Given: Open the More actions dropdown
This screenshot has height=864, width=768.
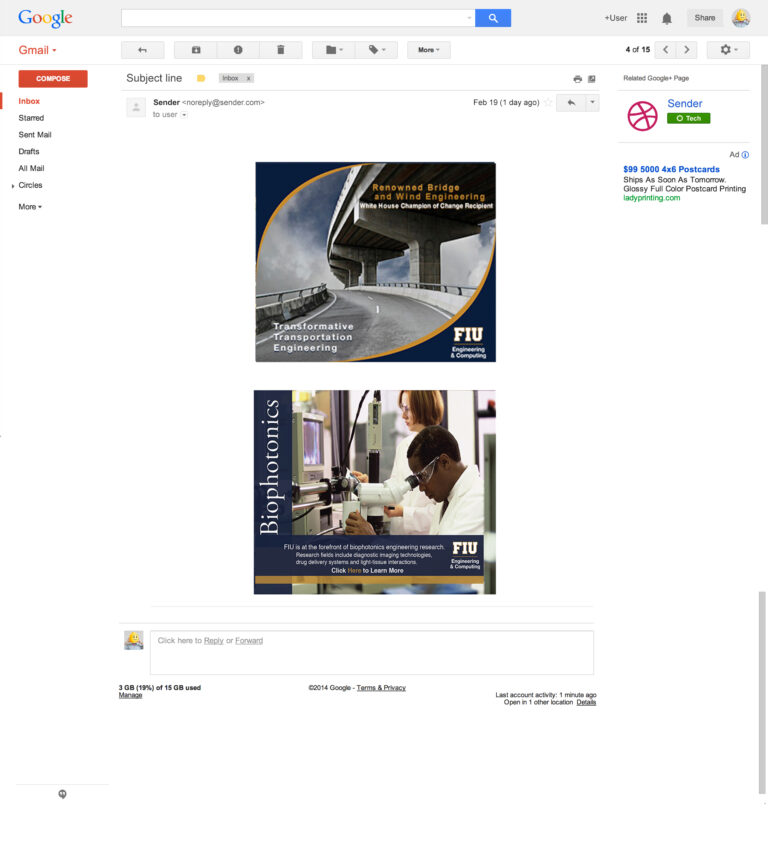Looking at the screenshot, I should (429, 50).
